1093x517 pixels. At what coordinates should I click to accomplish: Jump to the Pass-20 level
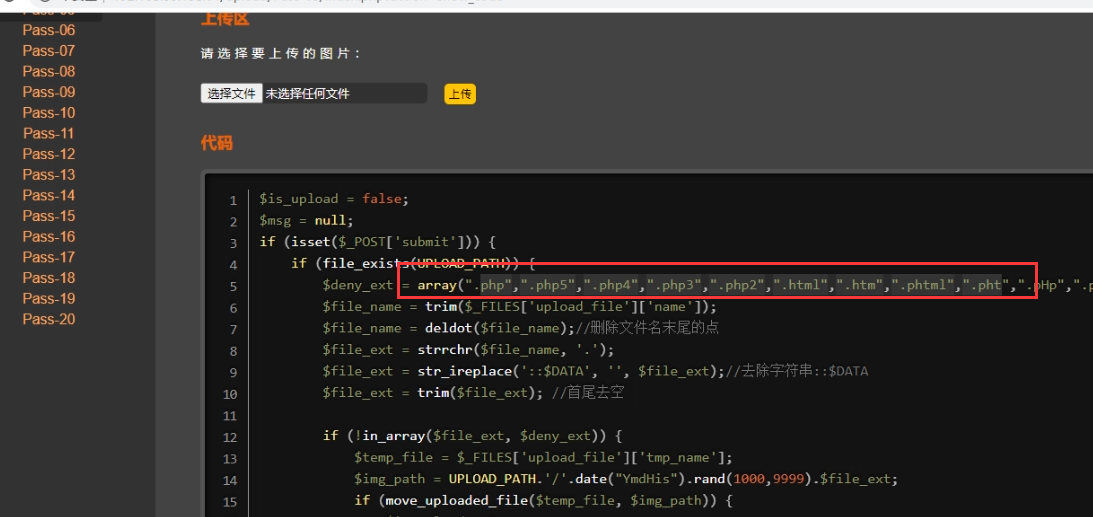(x=49, y=319)
